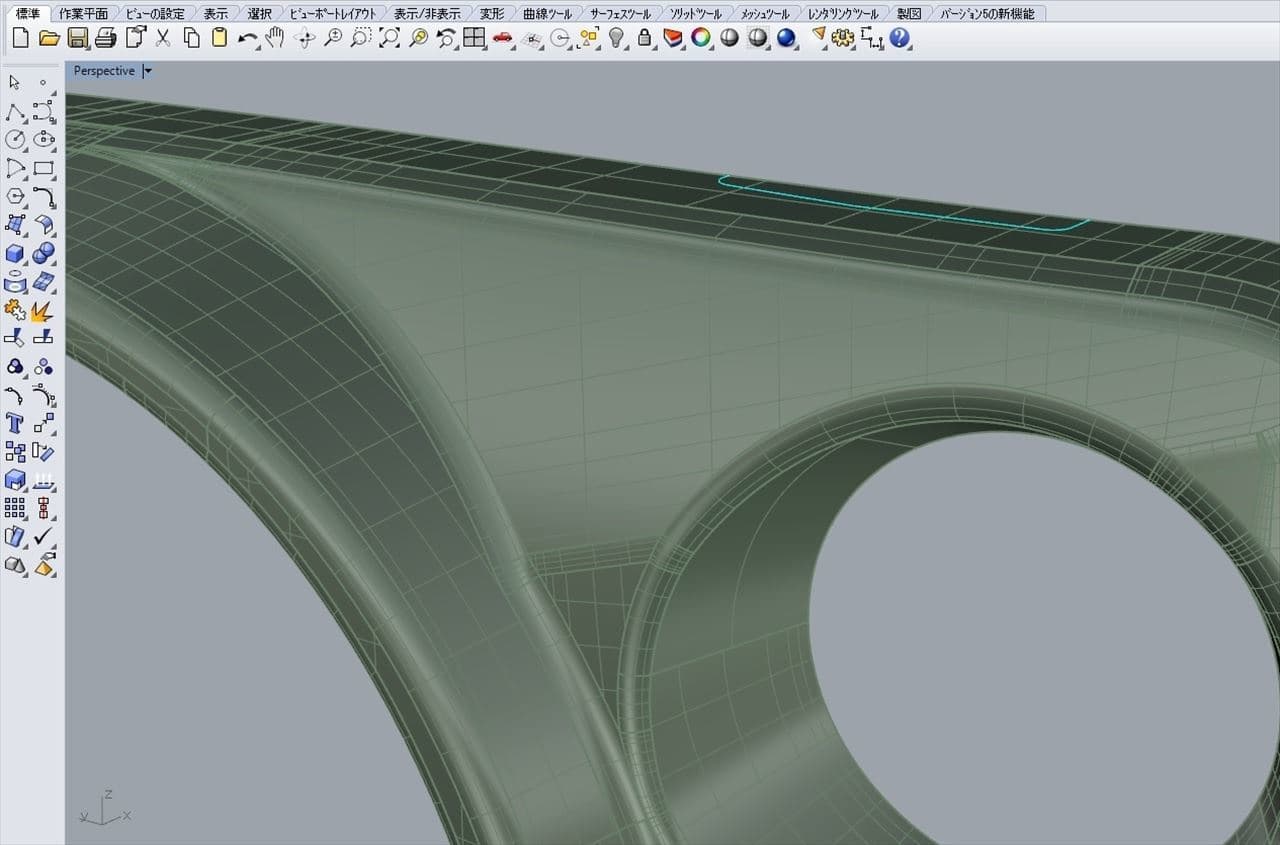Image resolution: width=1280 pixels, height=845 pixels.
Task: Switch to the 製図 tab
Action: [908, 13]
